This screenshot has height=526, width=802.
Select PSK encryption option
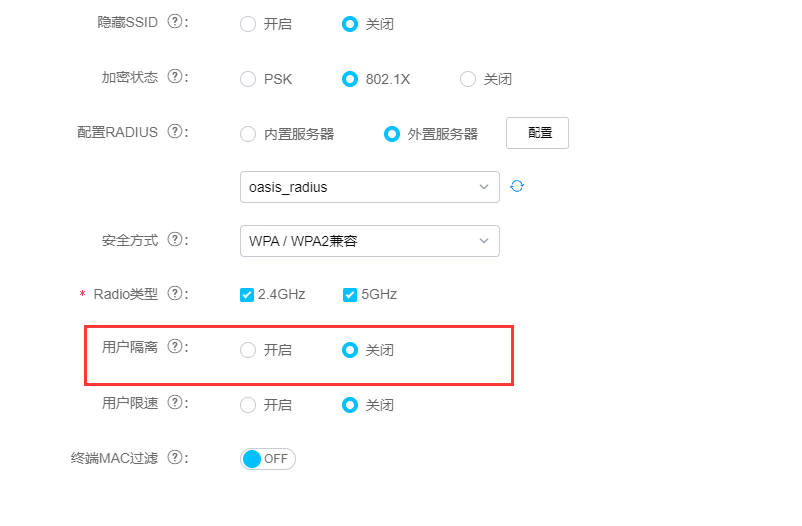point(248,79)
